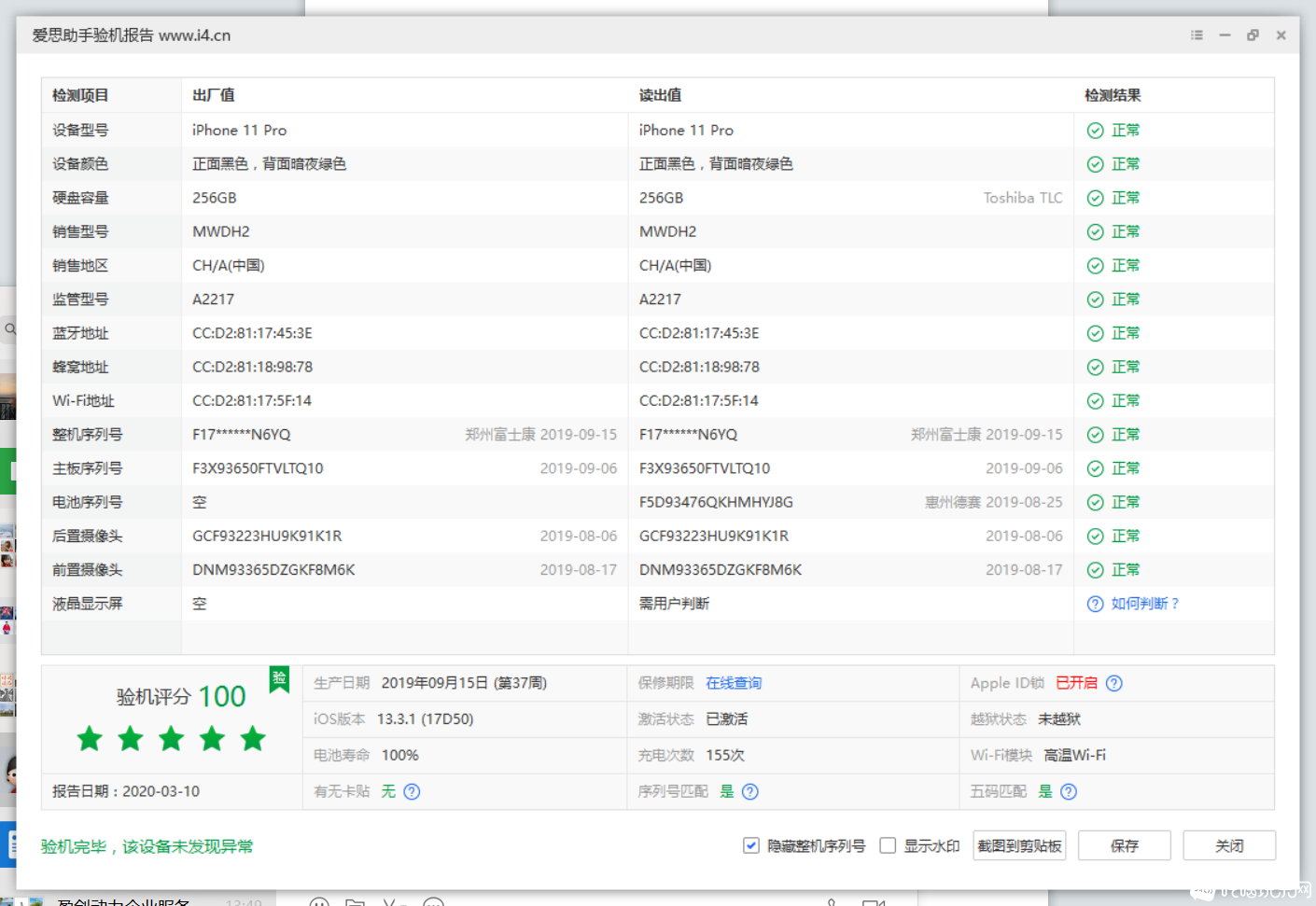Click the 已激活 activation status value
This screenshot has height=906, width=1316.
(726, 719)
